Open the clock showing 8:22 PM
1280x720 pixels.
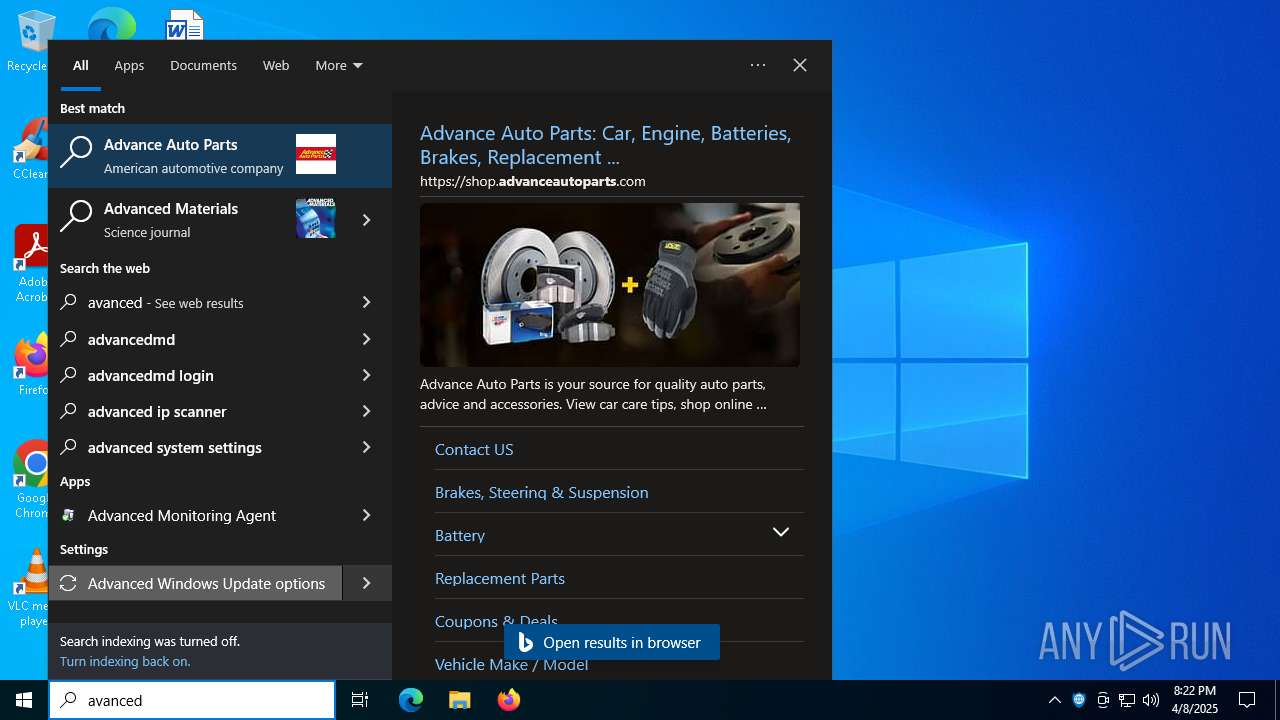(x=1195, y=700)
